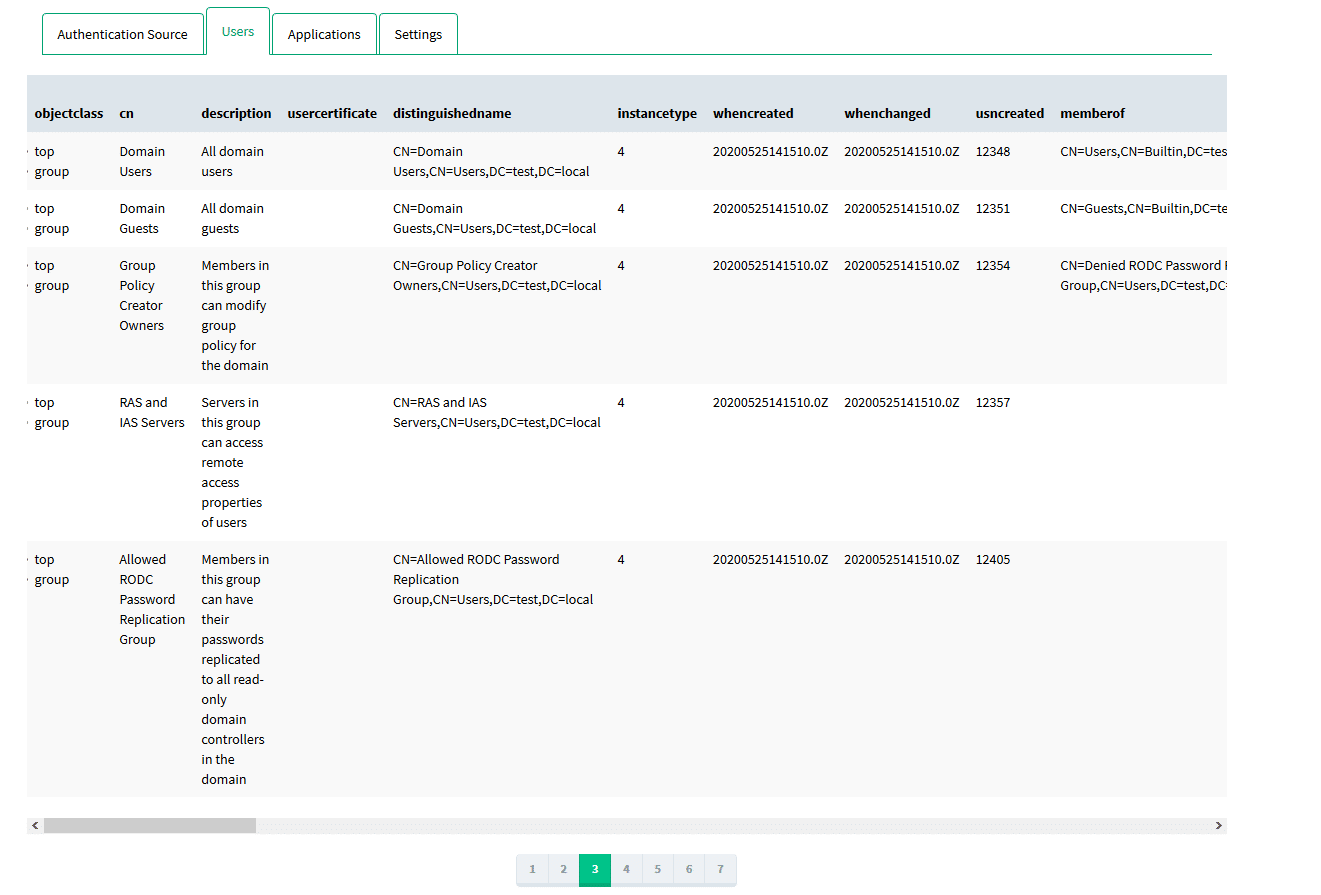Screen dimensions: 1321x895
Task: Click the left scroll arrow of table
Action: point(35,826)
